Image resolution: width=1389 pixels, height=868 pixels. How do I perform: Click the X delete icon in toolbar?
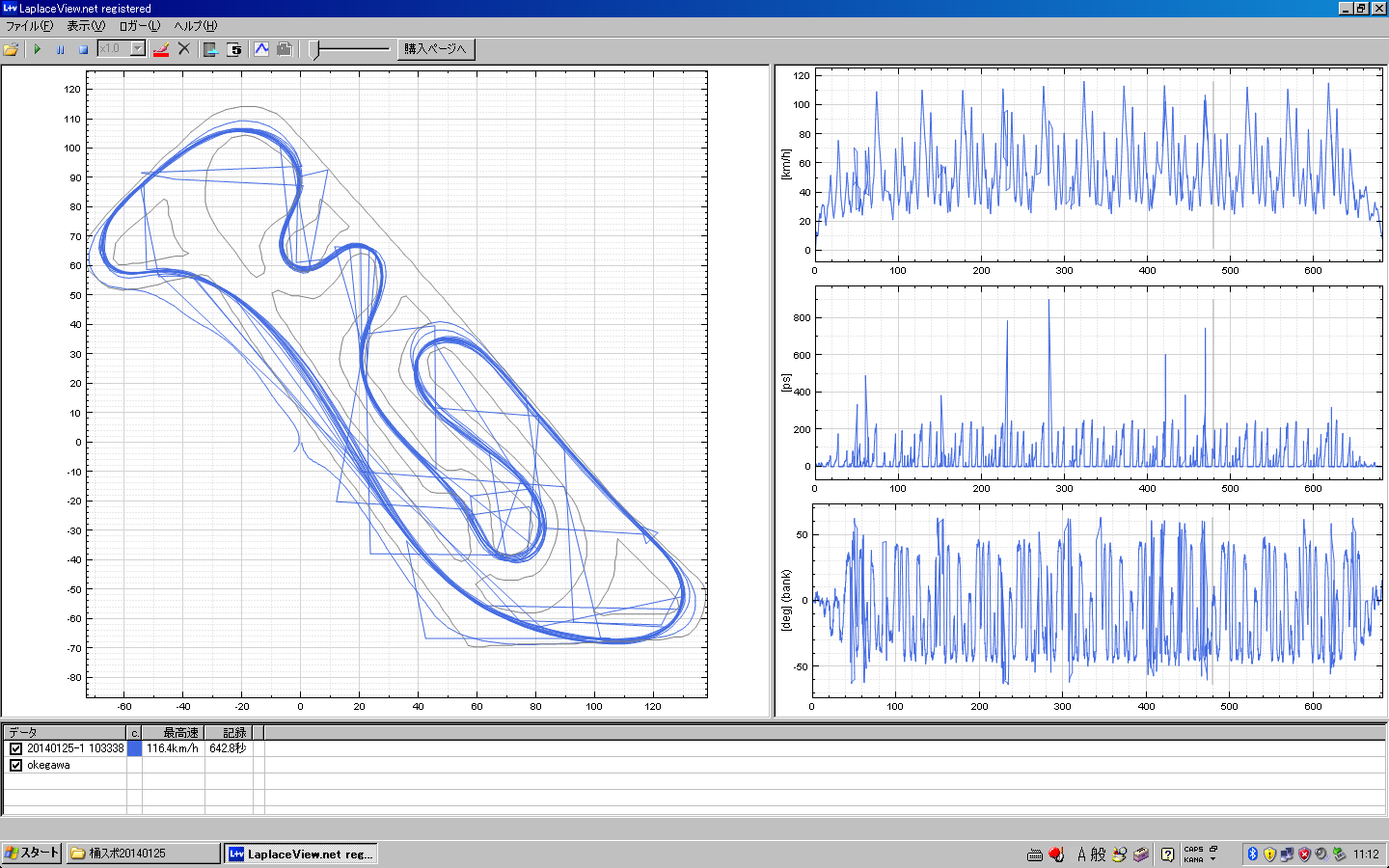pos(184,49)
